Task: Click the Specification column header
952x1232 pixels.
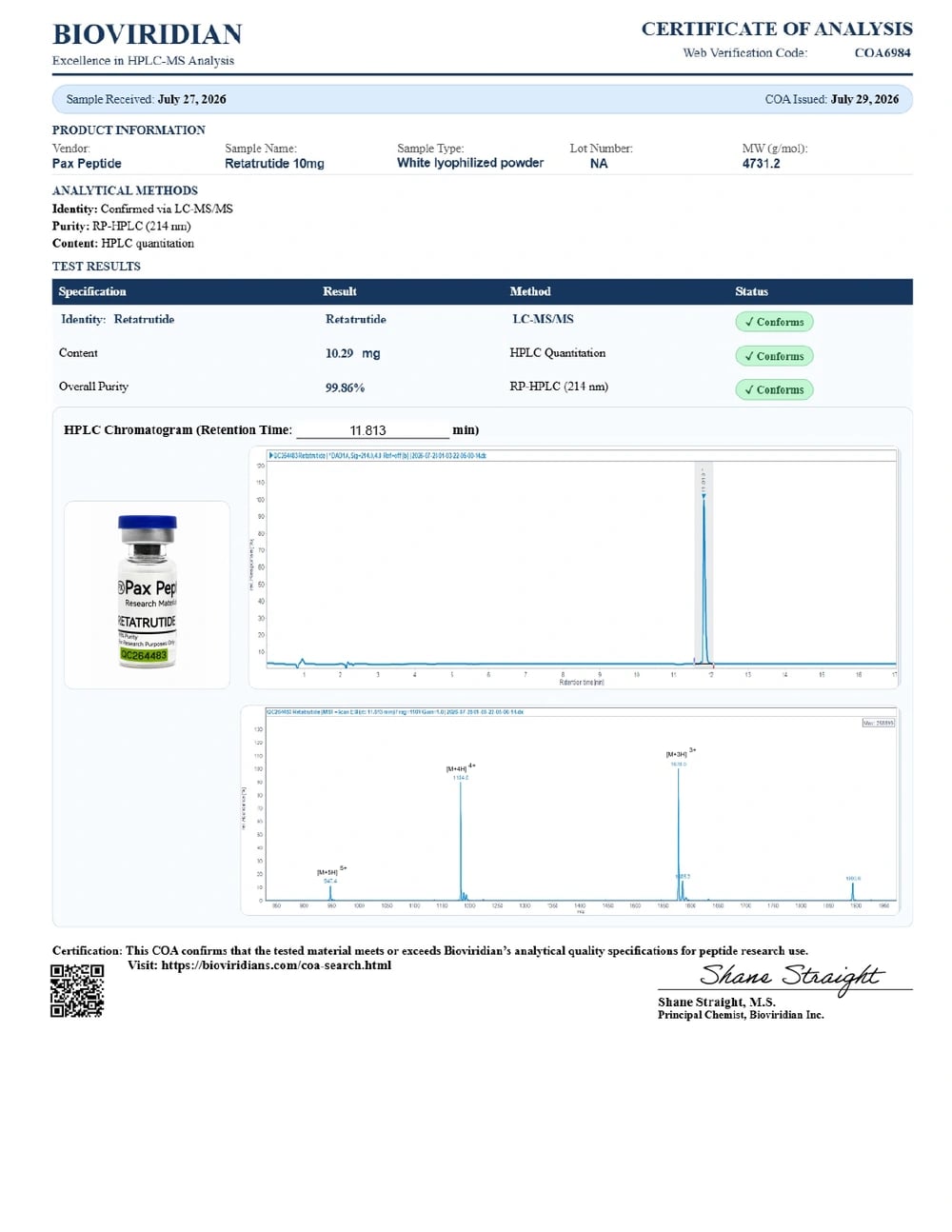Action: pos(92,291)
